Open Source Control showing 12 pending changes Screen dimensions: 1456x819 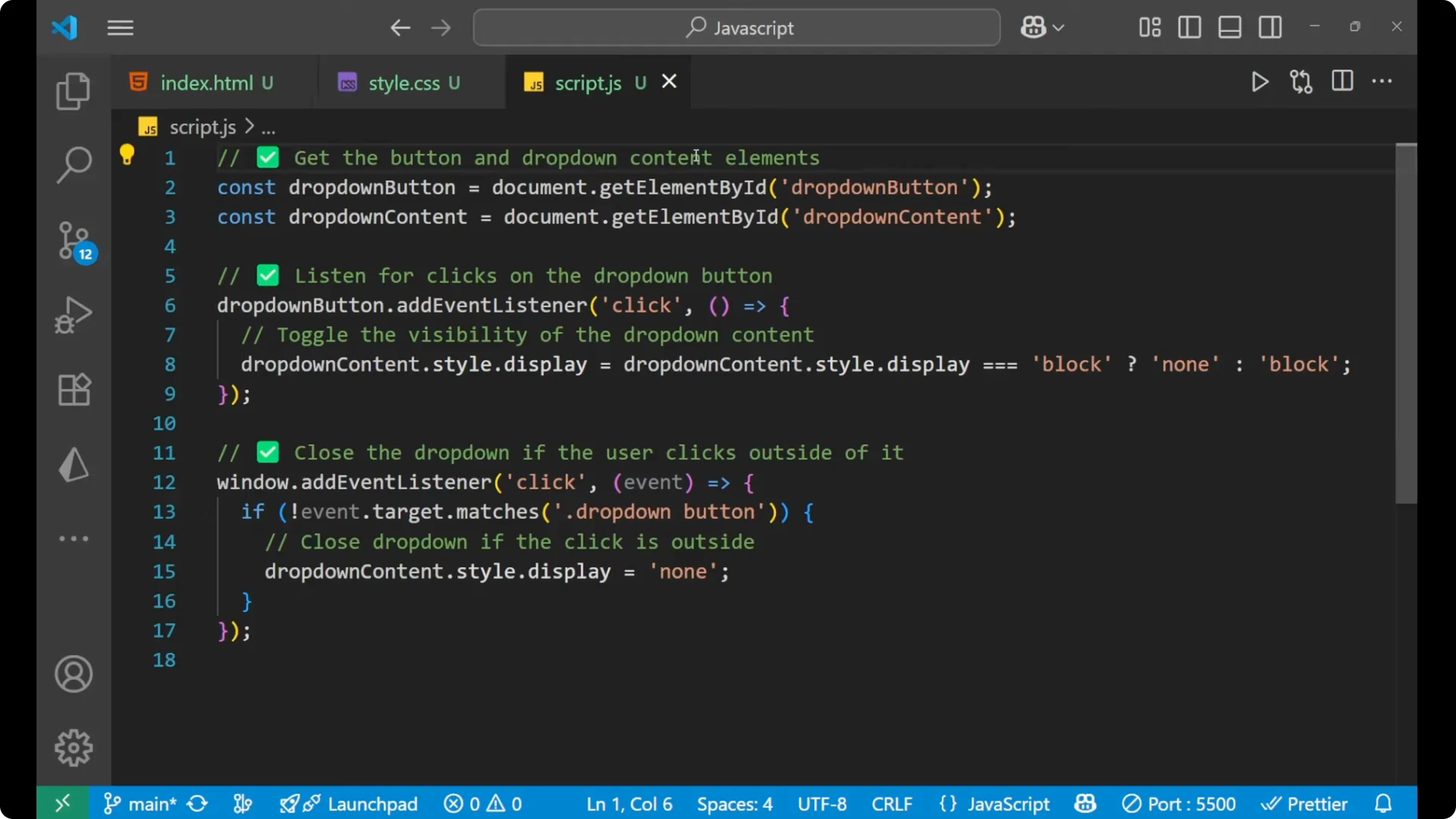(x=73, y=241)
